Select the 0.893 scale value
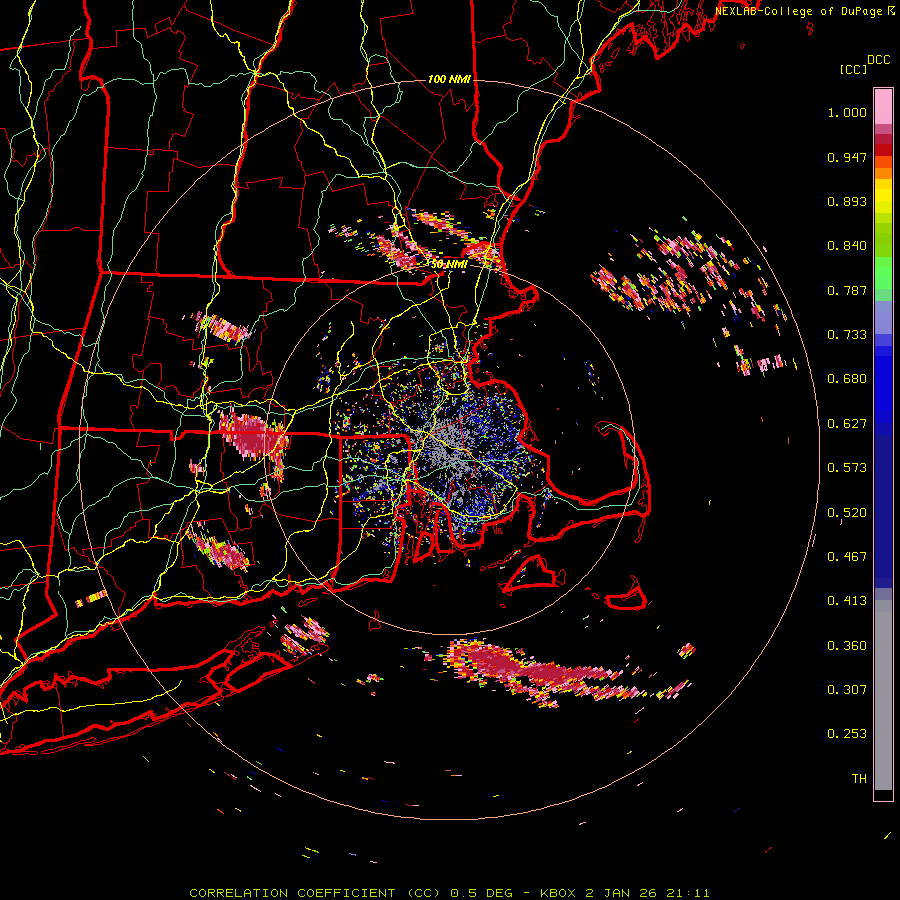The image size is (900, 900). (x=847, y=201)
